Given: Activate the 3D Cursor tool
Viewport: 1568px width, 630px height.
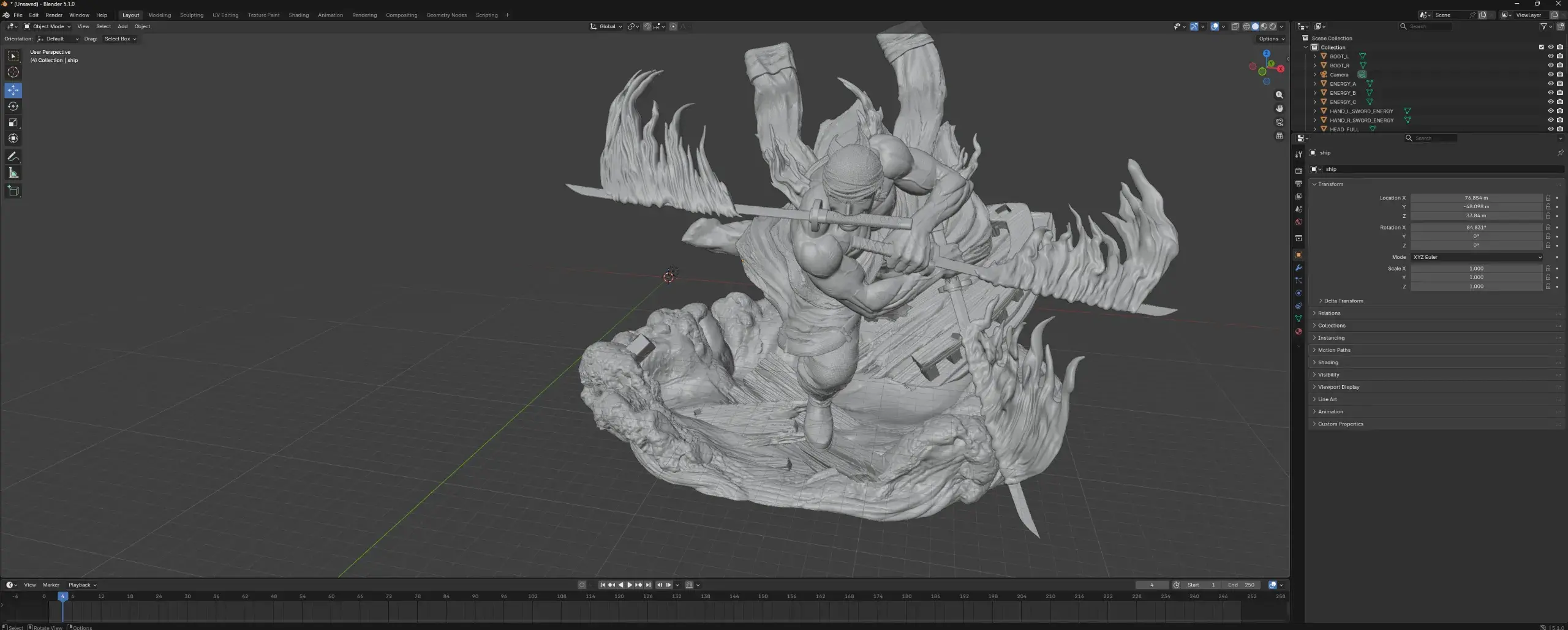Looking at the screenshot, I should pos(13,72).
